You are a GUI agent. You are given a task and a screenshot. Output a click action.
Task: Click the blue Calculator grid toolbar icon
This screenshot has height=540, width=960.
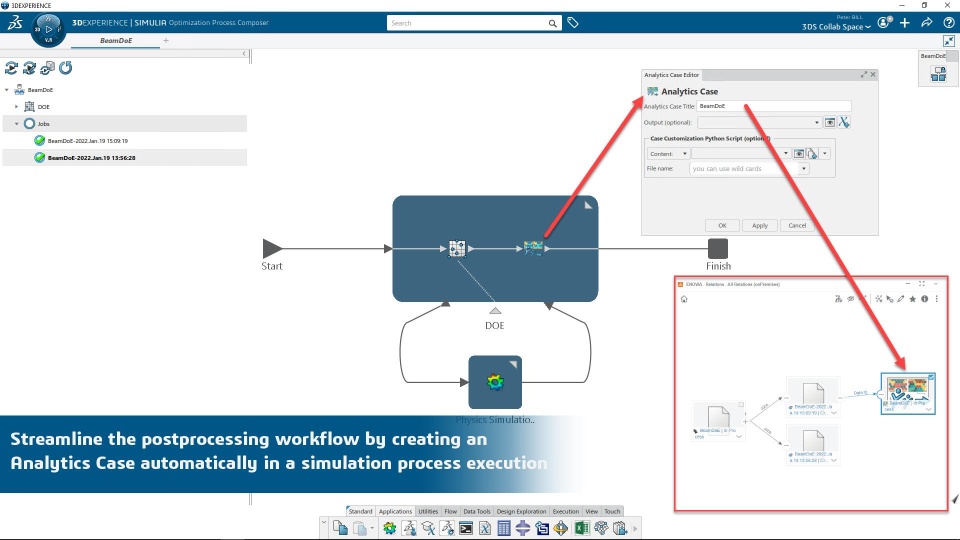coord(503,528)
